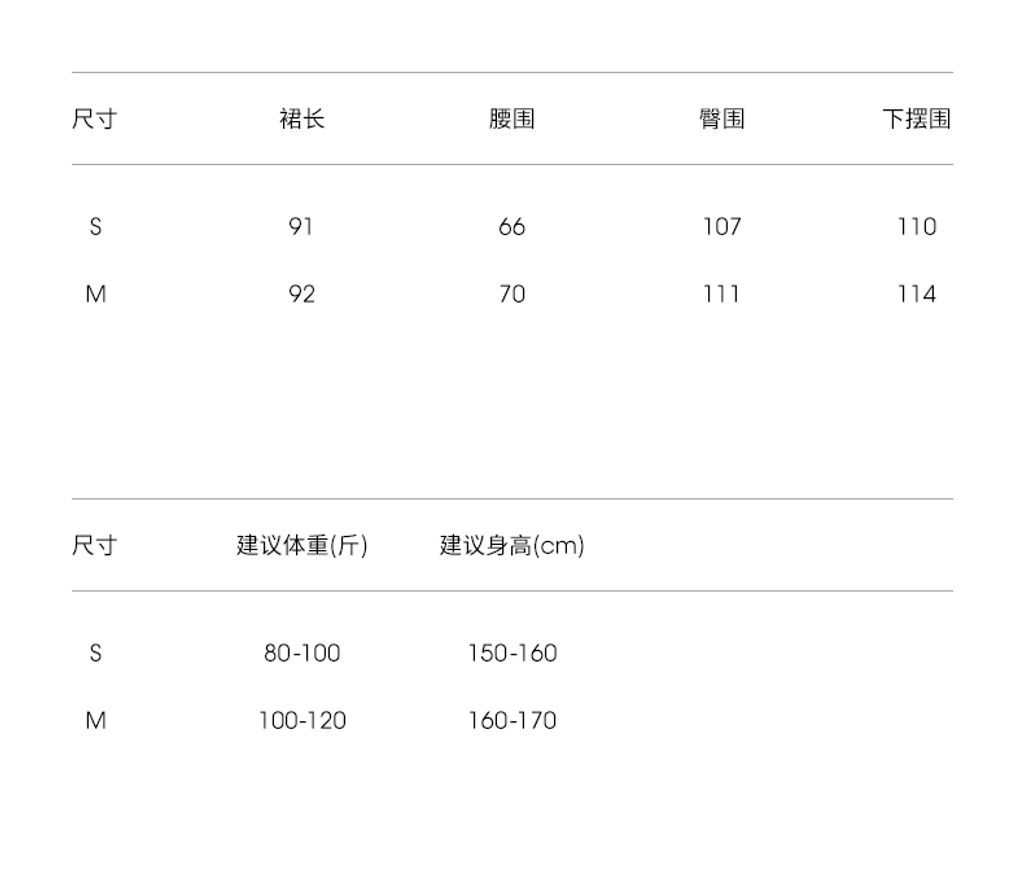Screen dimensions: 1024x879
Task: Click the S label beside 80-100
Action: click(x=95, y=653)
